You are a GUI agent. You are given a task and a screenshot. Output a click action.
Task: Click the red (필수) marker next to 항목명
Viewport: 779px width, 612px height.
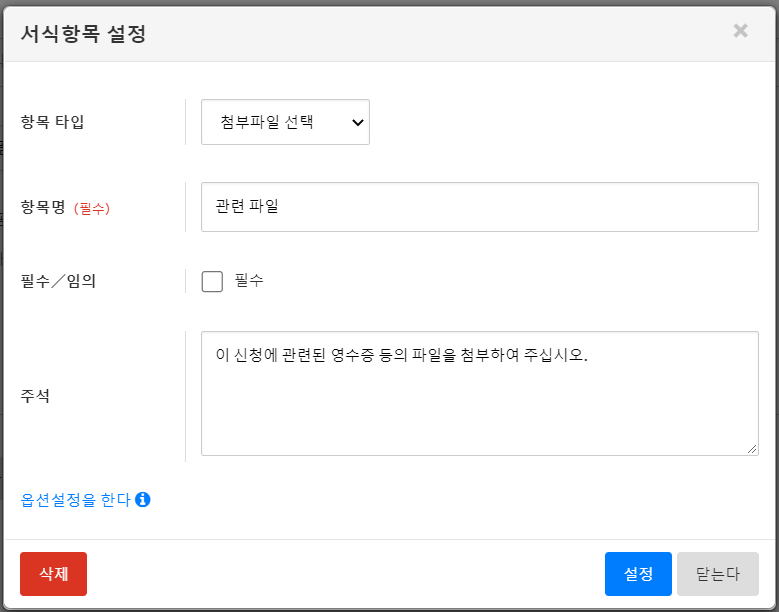coord(92,208)
